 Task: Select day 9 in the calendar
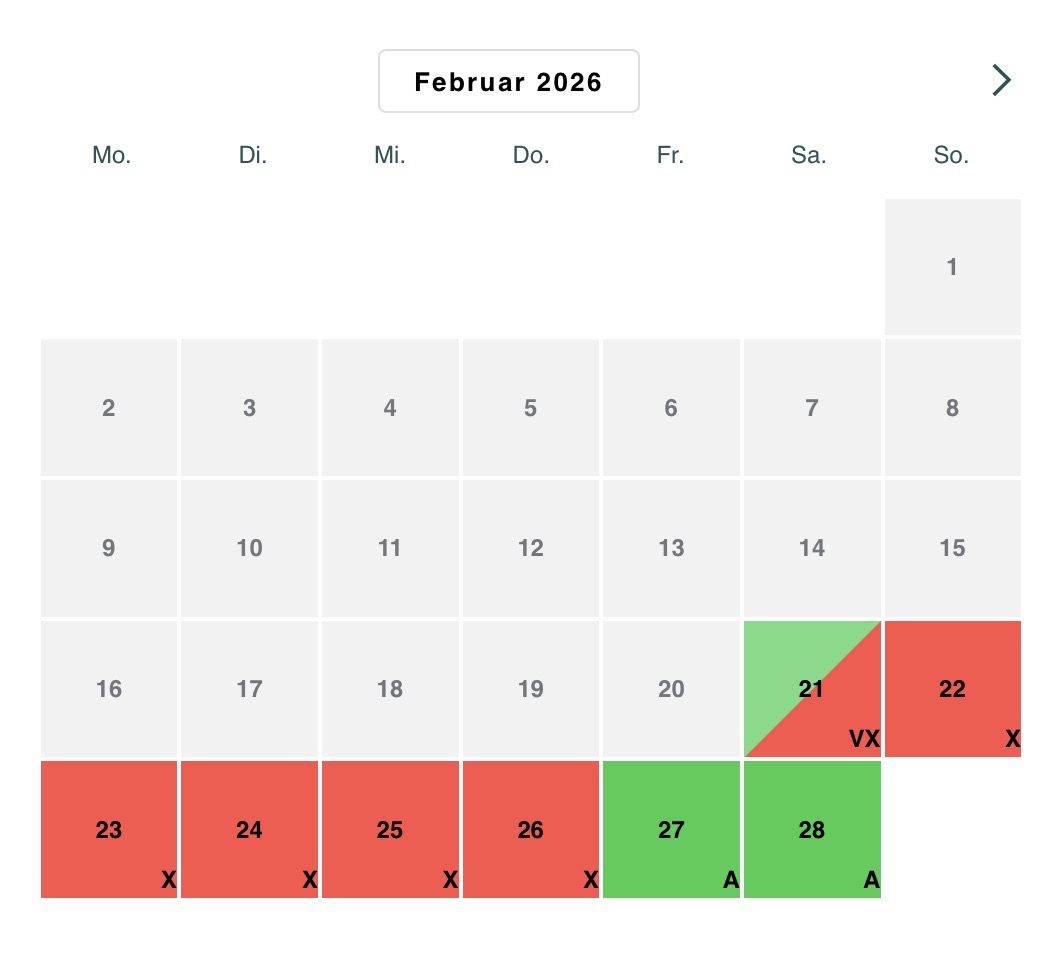109,548
